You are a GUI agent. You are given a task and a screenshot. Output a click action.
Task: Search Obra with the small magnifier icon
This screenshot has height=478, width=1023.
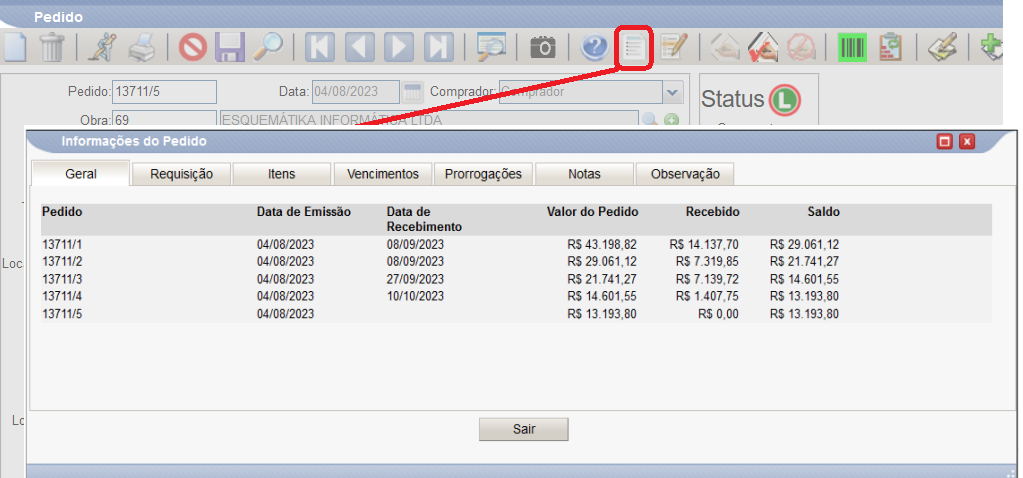coord(649,120)
